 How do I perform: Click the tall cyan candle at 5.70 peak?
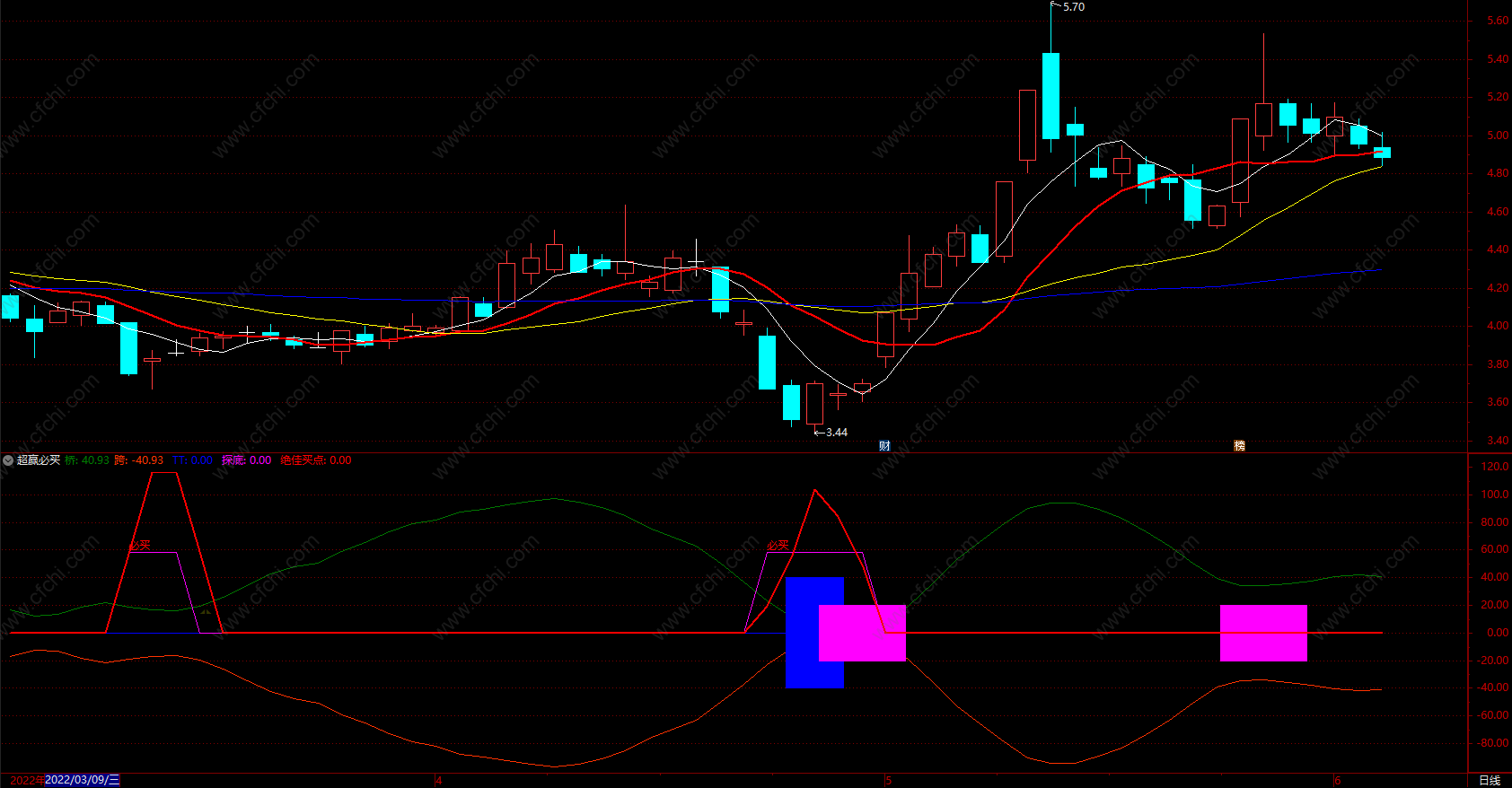coord(1050,96)
